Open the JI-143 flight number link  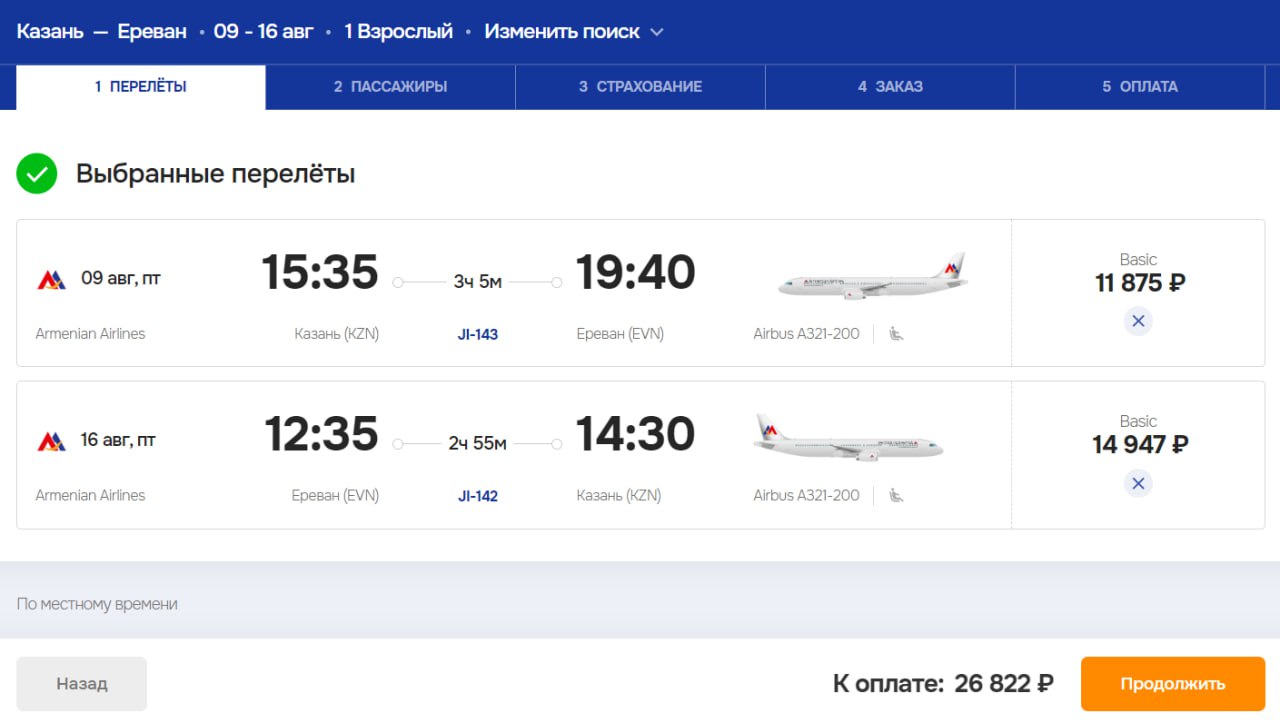pos(478,334)
